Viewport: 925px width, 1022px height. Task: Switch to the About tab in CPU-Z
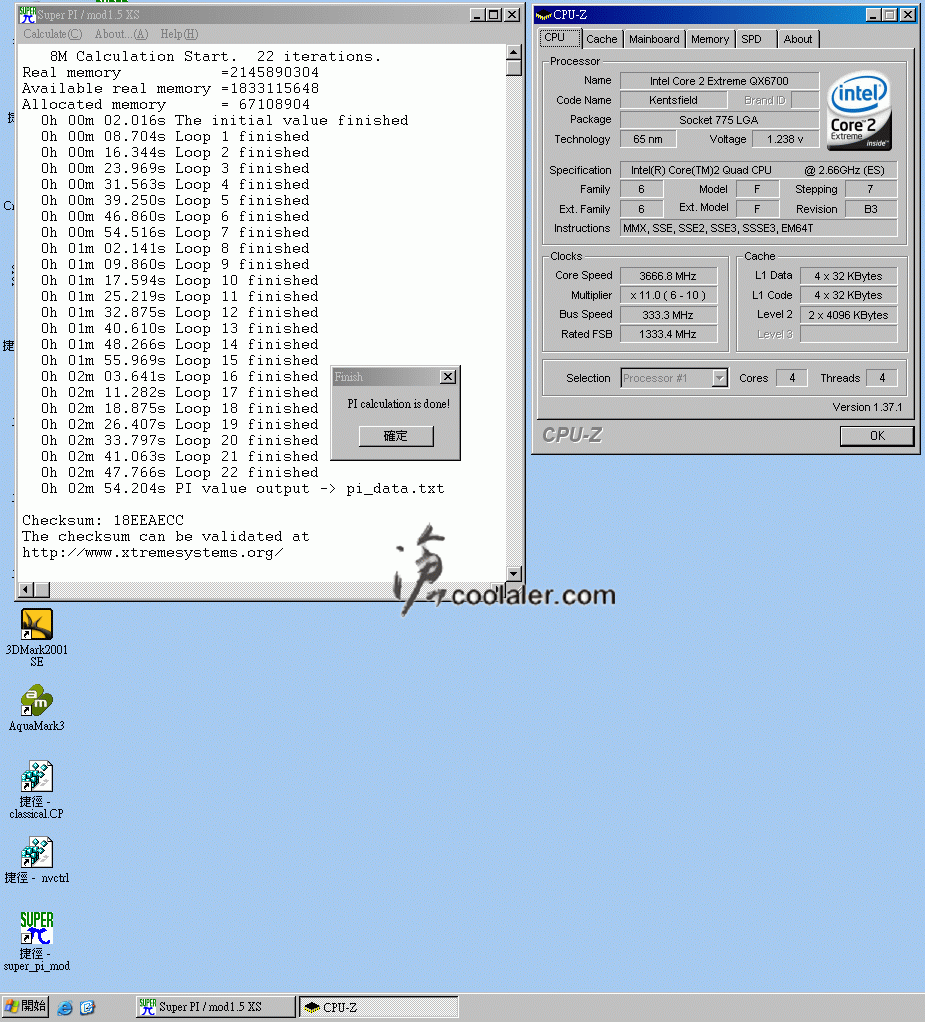coord(798,39)
